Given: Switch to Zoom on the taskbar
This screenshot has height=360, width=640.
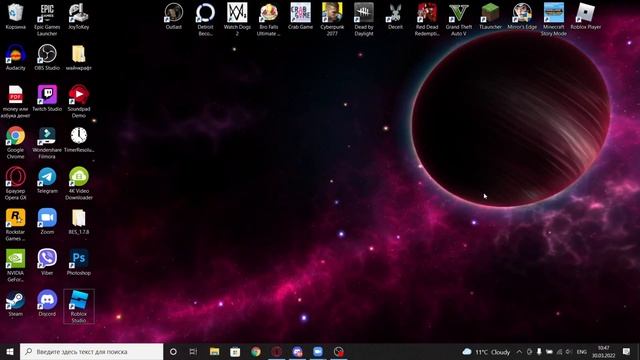Looking at the screenshot, I should [318, 351].
